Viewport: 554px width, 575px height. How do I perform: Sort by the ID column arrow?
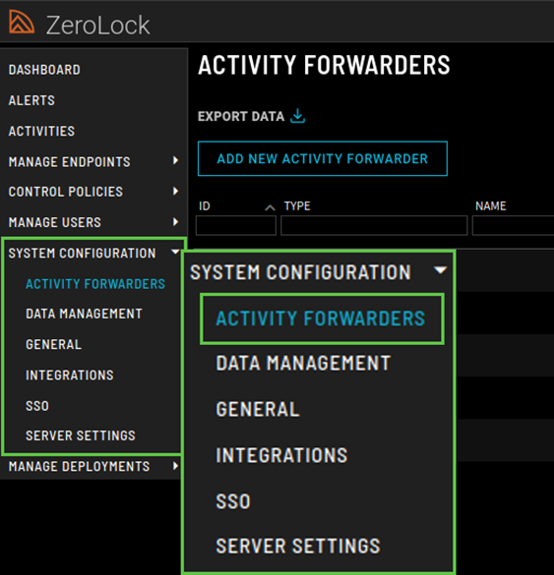pyautogui.click(x=270, y=208)
